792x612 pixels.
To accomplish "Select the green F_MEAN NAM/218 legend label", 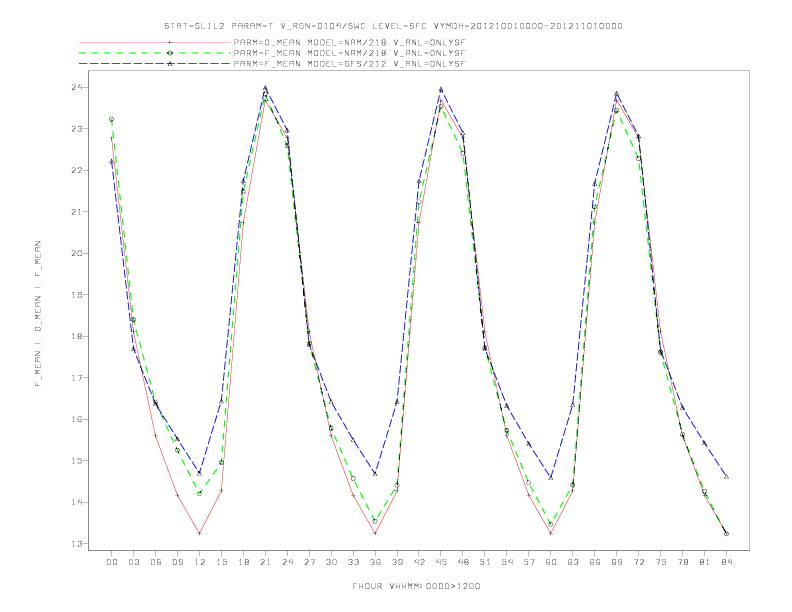I will pos(349,53).
